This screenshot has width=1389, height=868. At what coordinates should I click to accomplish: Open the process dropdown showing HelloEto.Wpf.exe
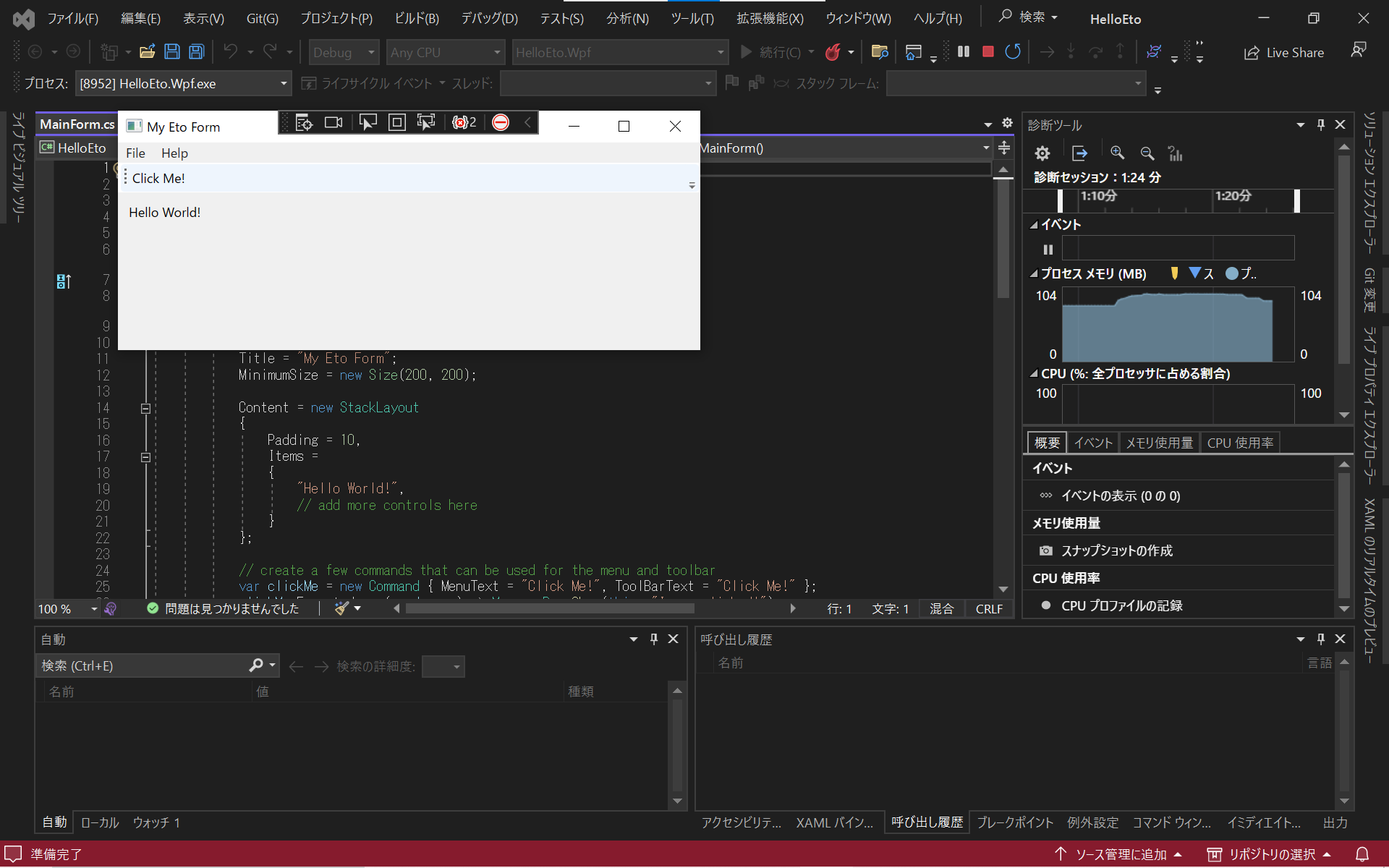pyautogui.click(x=183, y=84)
